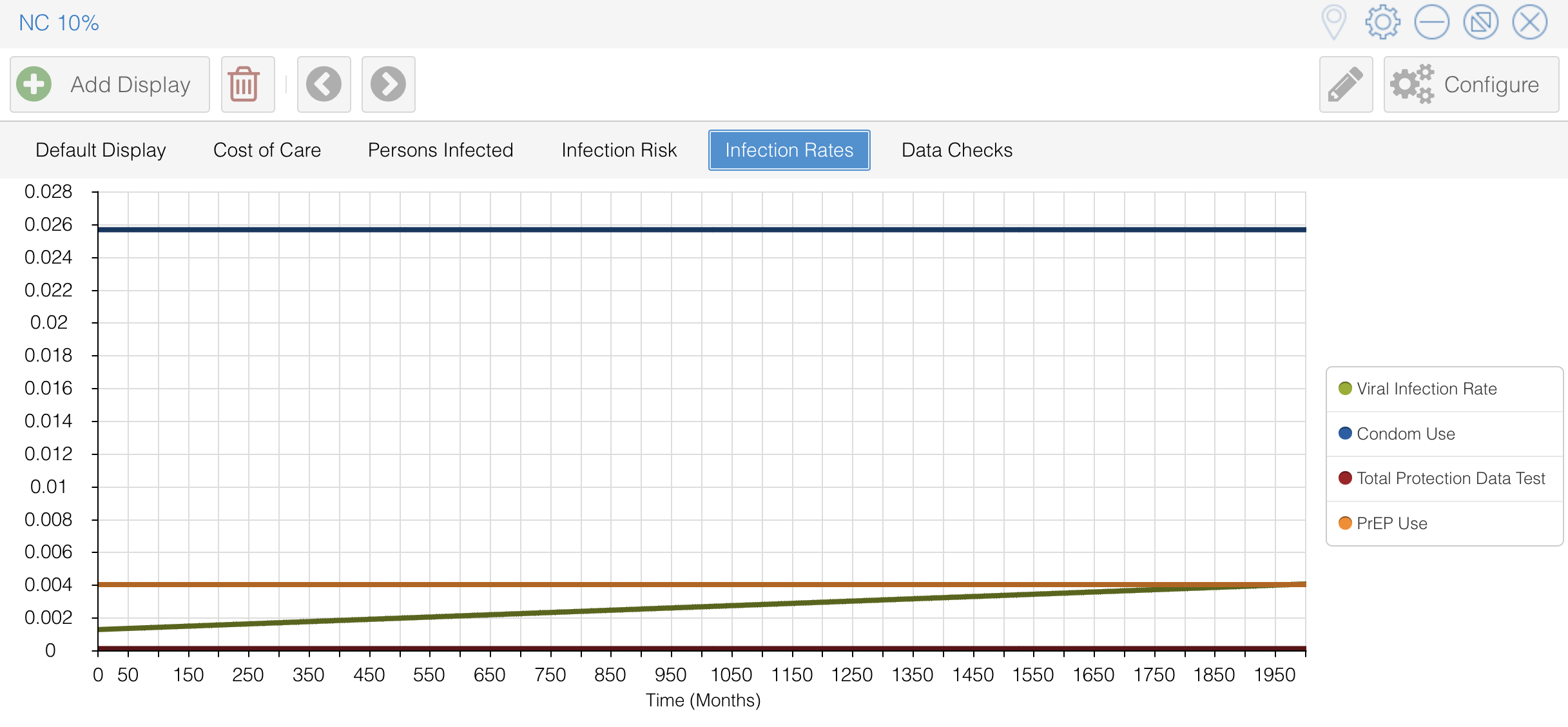1568x727 pixels.
Task: Click the dark red Total Protection color dot
Action: (1344, 478)
